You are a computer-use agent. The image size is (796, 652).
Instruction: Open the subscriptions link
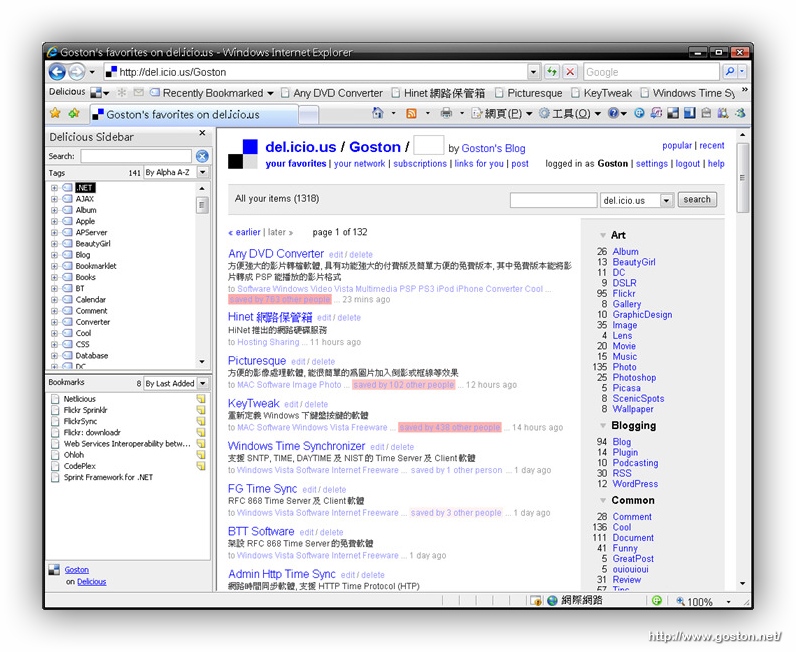click(x=420, y=164)
